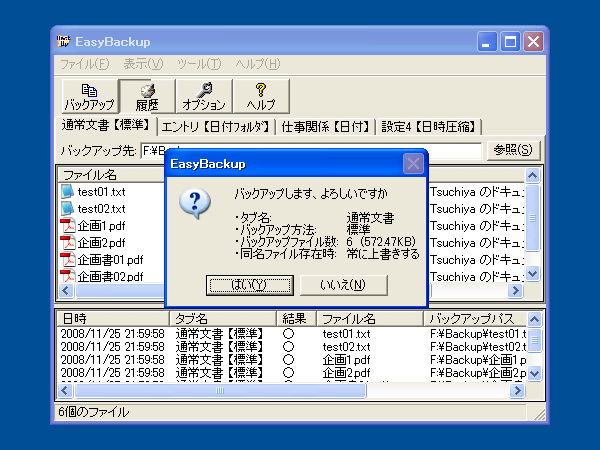Click the タブ名 column header in history
Image resolution: width=600 pixels, height=450 pixels.
pyautogui.click(x=222, y=319)
